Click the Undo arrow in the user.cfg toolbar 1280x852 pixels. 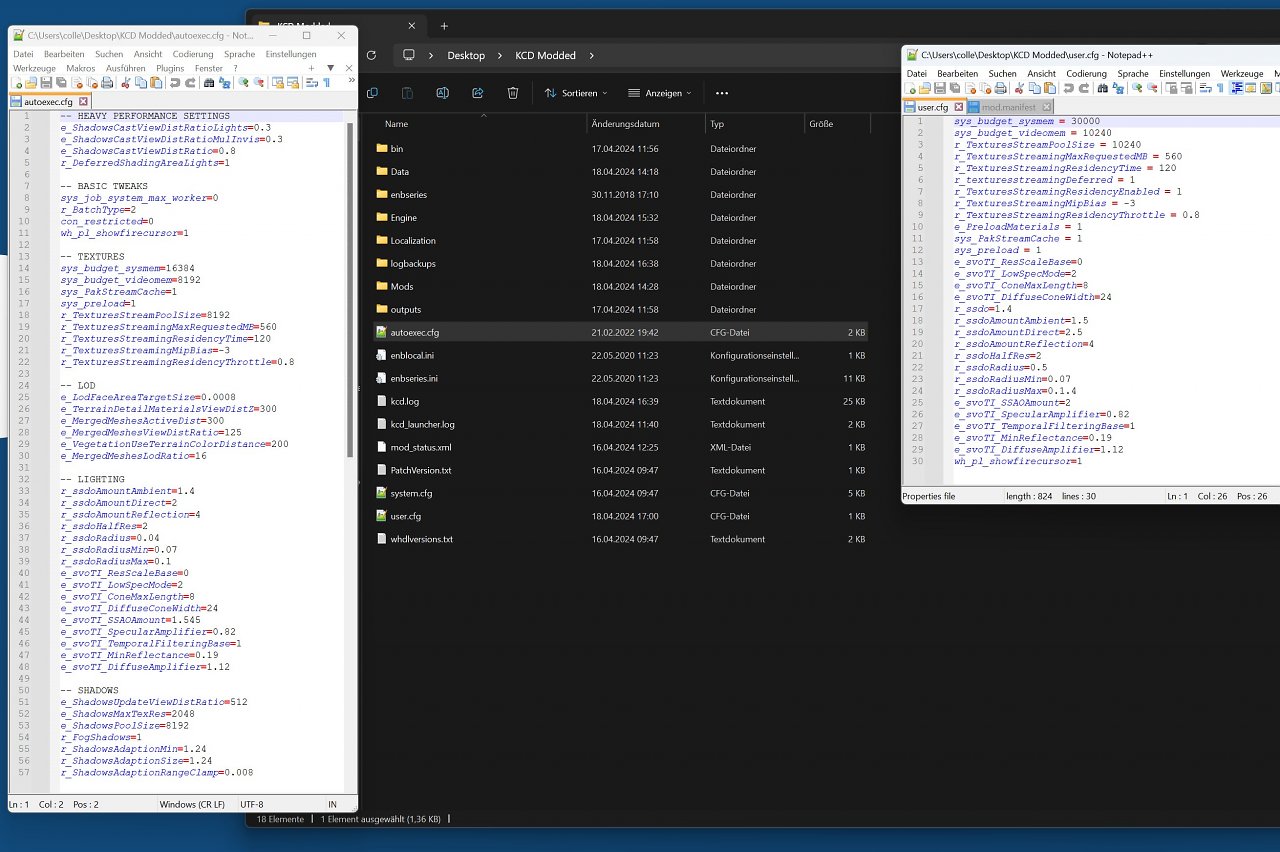(x=1069, y=88)
